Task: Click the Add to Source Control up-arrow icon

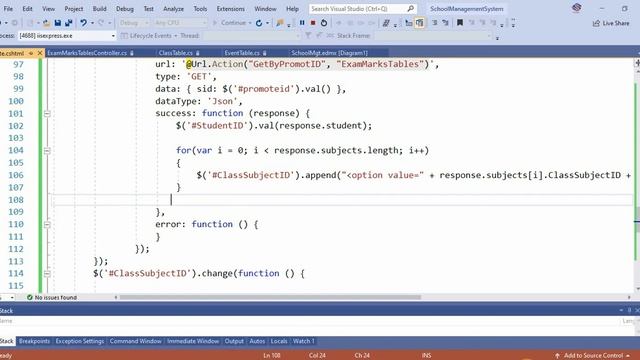Action: (x=557, y=356)
